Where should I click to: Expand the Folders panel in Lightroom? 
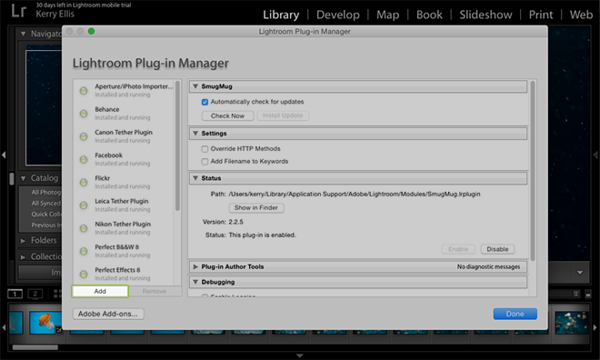click(x=23, y=241)
